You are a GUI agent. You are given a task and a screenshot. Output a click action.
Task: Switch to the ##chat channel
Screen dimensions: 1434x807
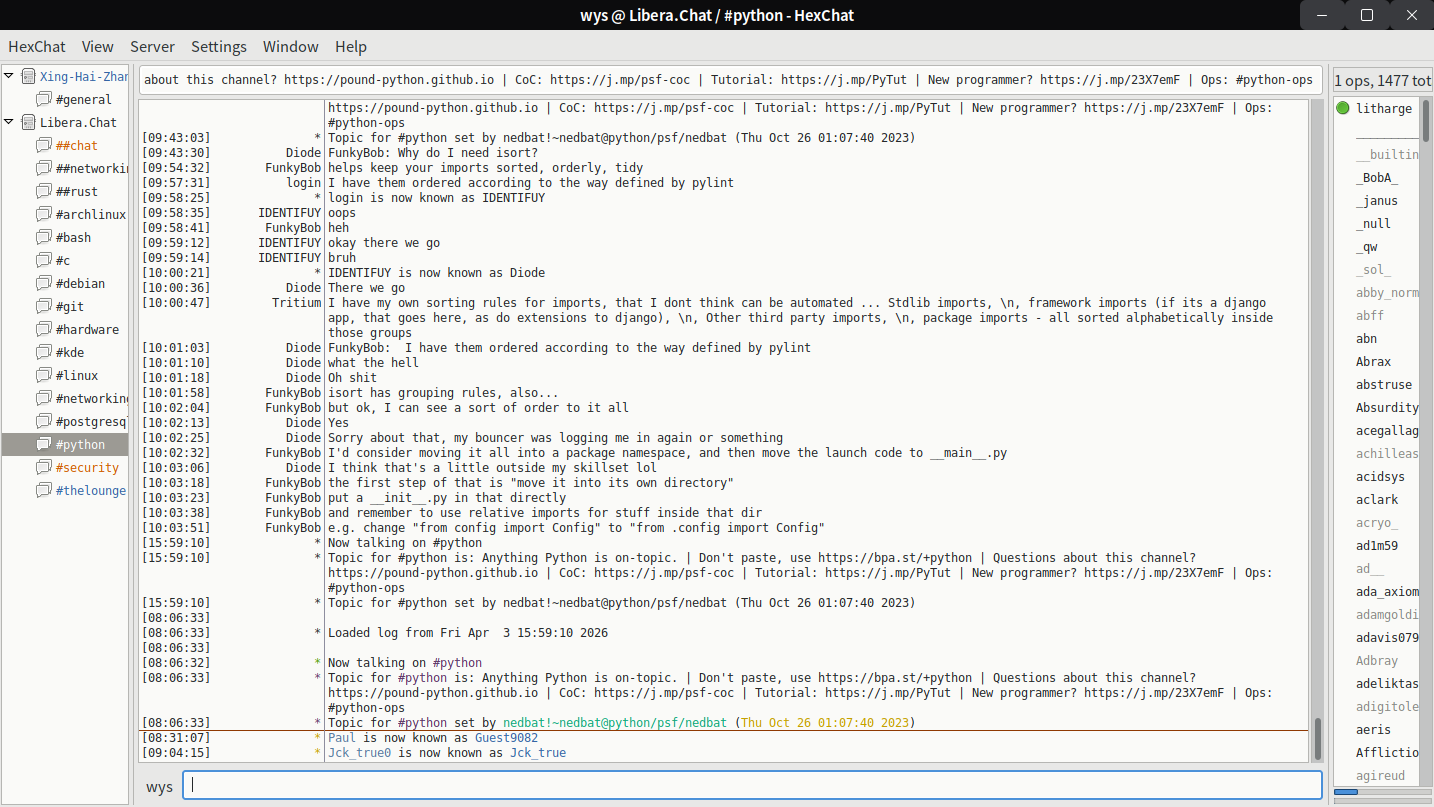(77, 146)
